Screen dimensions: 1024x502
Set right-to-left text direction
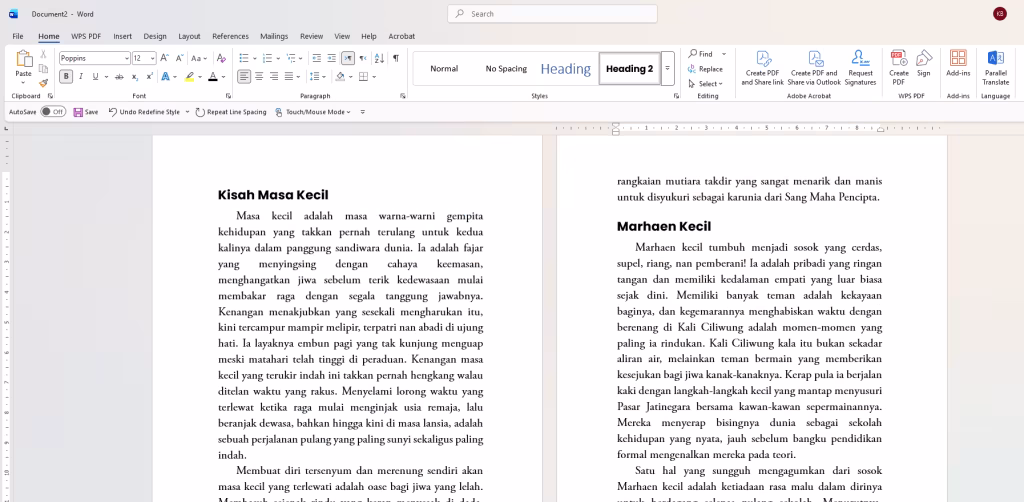click(362, 58)
